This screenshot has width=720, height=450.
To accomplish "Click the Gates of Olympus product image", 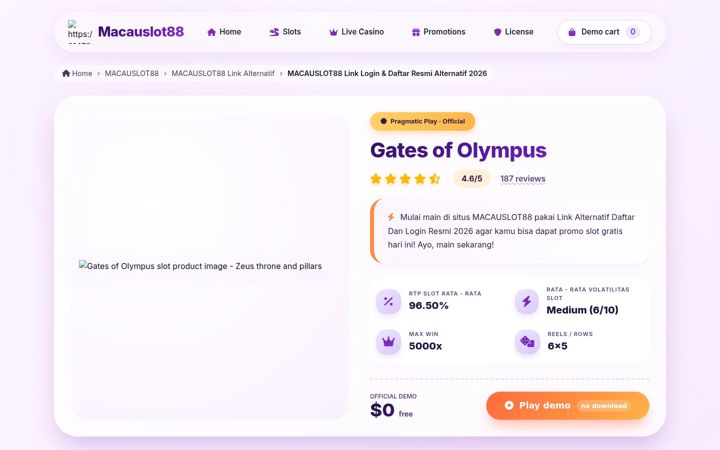I will (210, 269).
